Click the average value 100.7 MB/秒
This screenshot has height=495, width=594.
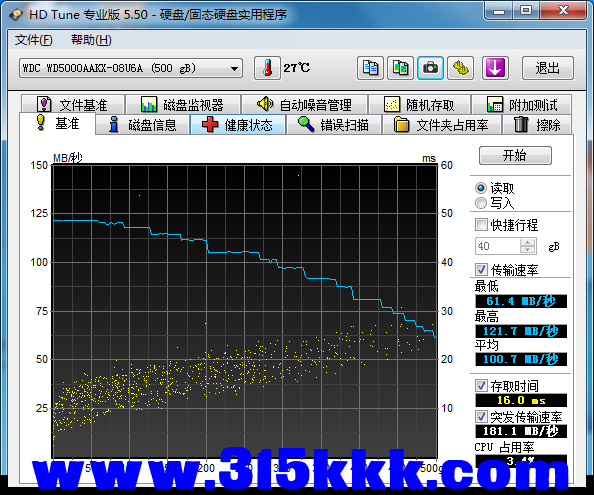[521, 359]
